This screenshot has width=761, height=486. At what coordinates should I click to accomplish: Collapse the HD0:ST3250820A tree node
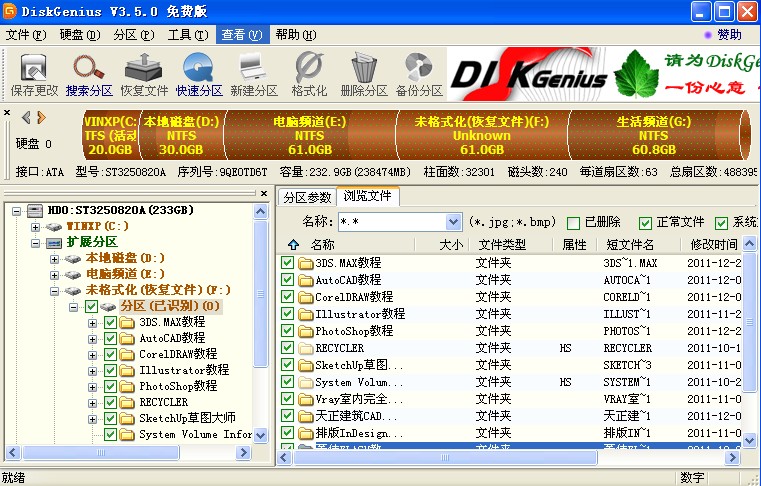point(17,211)
